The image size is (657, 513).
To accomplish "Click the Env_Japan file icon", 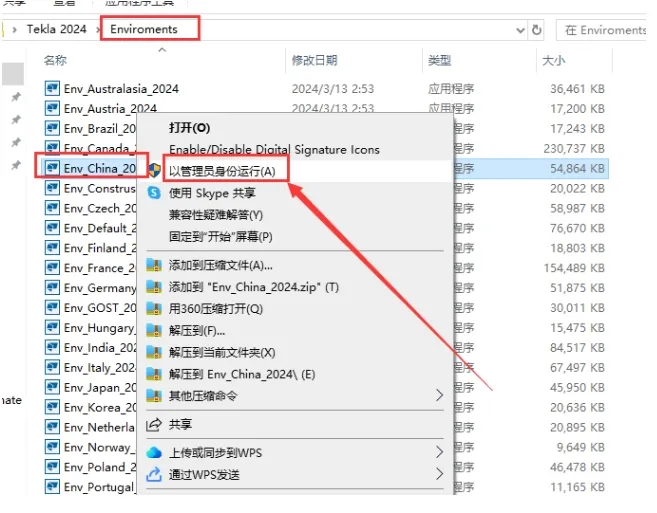I will [52, 387].
